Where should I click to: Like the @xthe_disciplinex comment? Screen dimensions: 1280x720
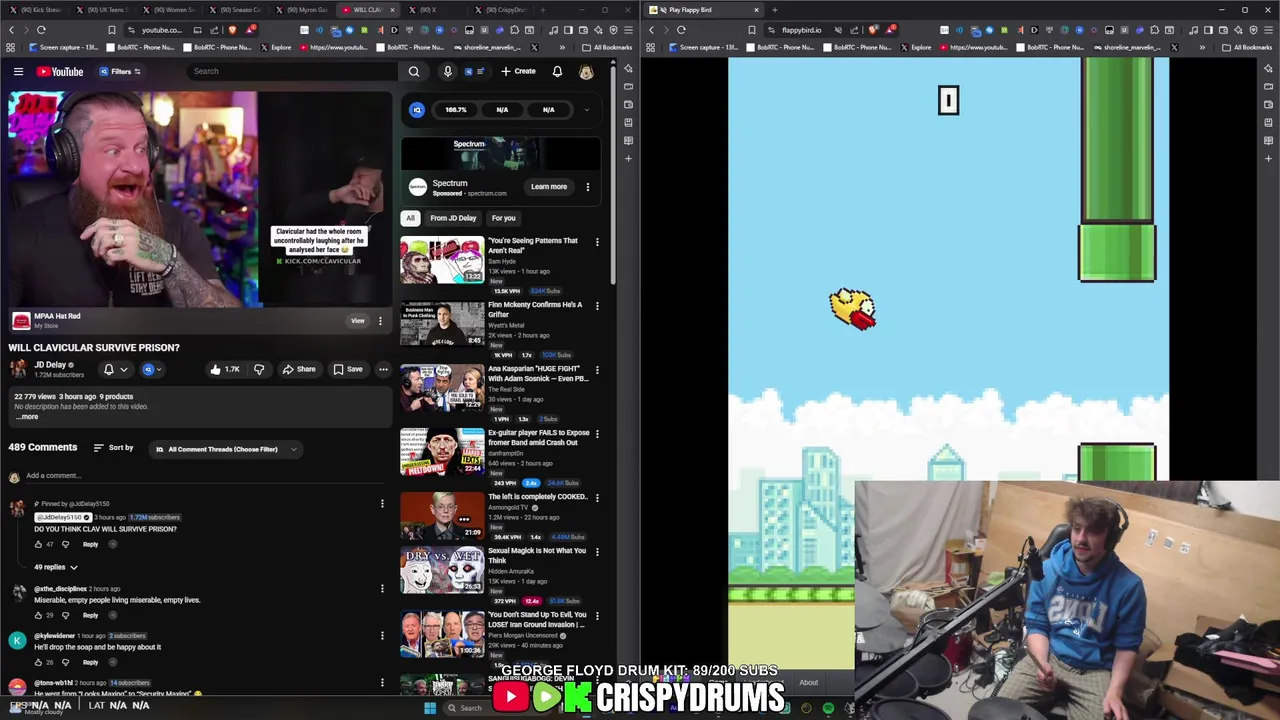(x=39, y=615)
